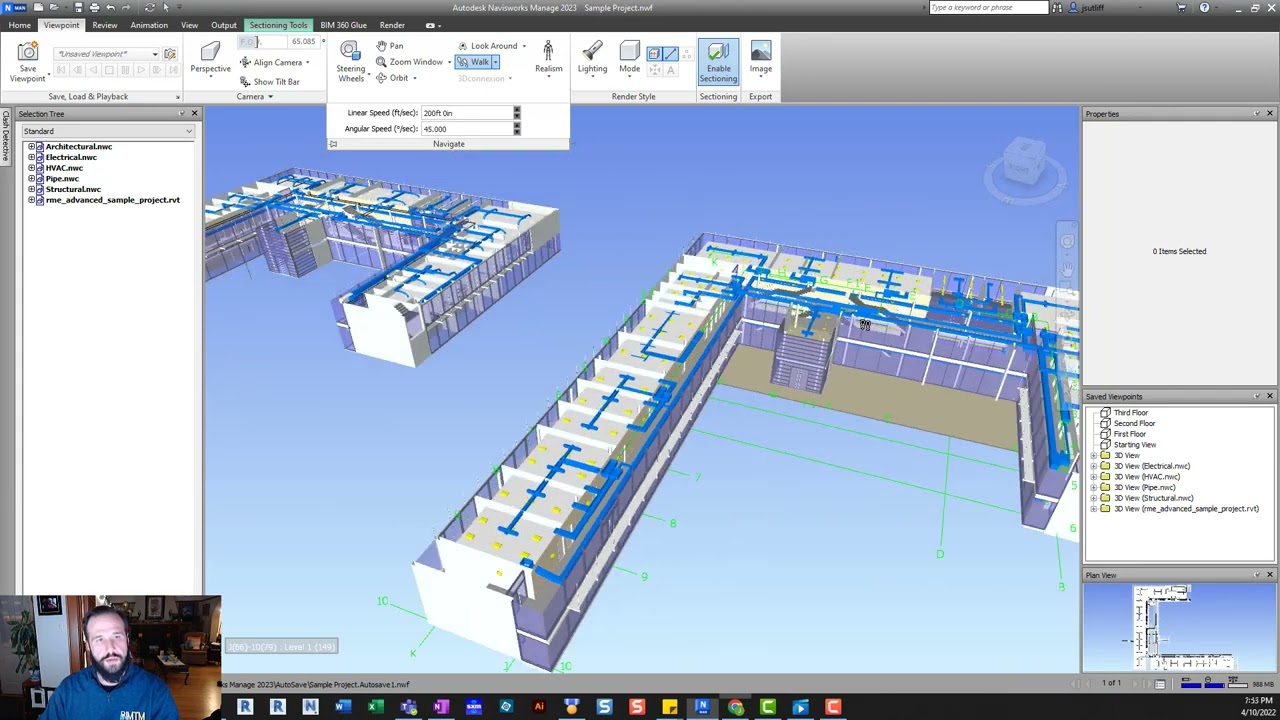
Task: Open the Realism options
Action: click(548, 58)
